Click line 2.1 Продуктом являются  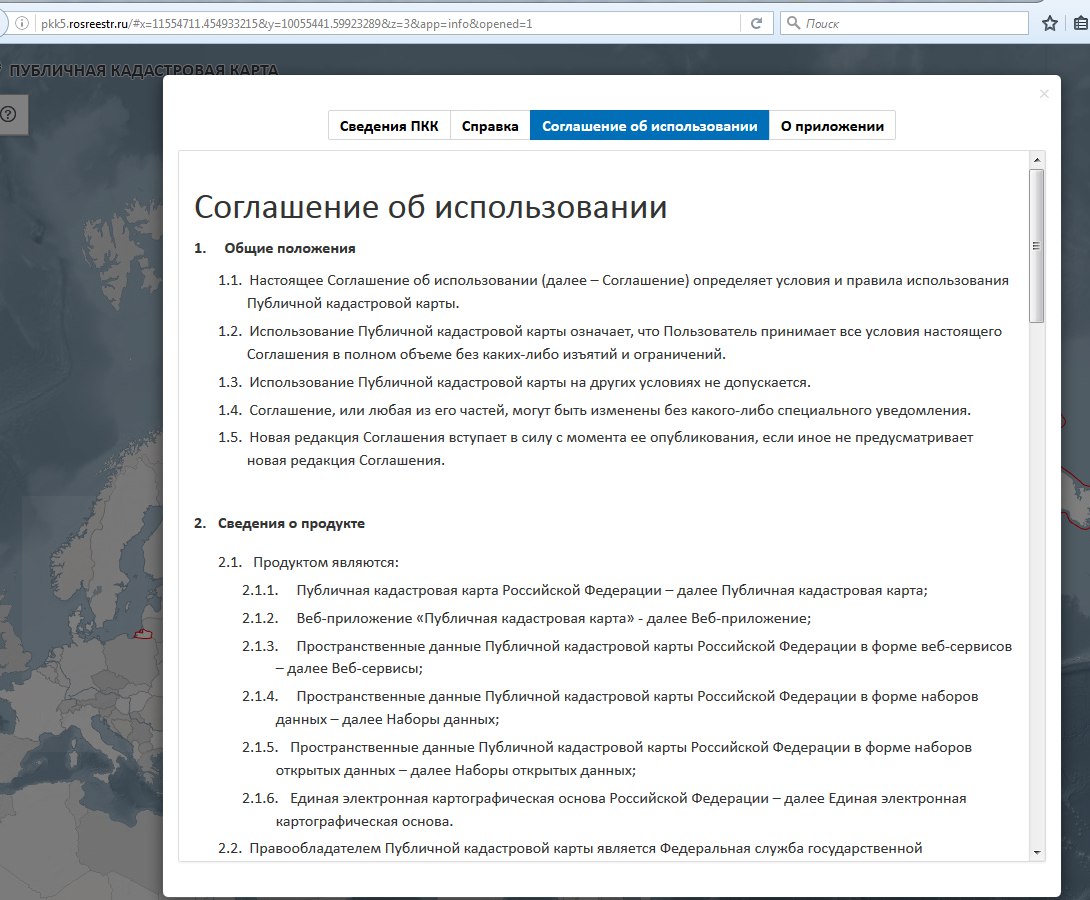pyautogui.click(x=309, y=562)
